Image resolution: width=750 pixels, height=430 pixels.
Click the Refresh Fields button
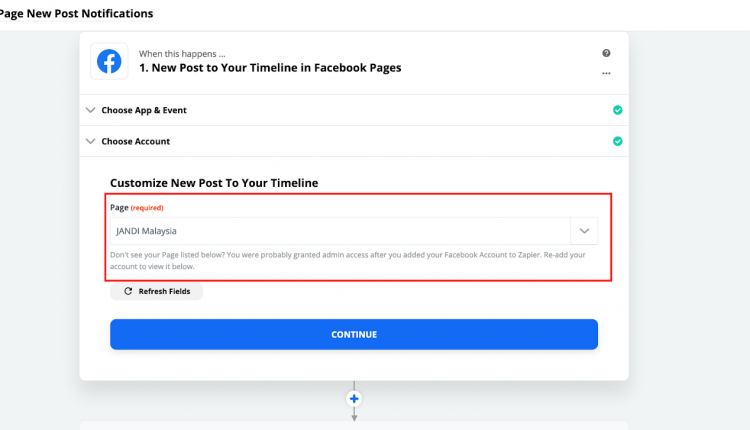[x=156, y=291]
